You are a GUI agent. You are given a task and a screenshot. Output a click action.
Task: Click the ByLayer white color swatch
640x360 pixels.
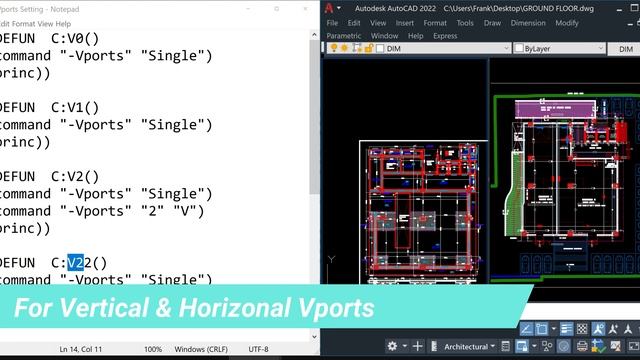tap(519, 49)
